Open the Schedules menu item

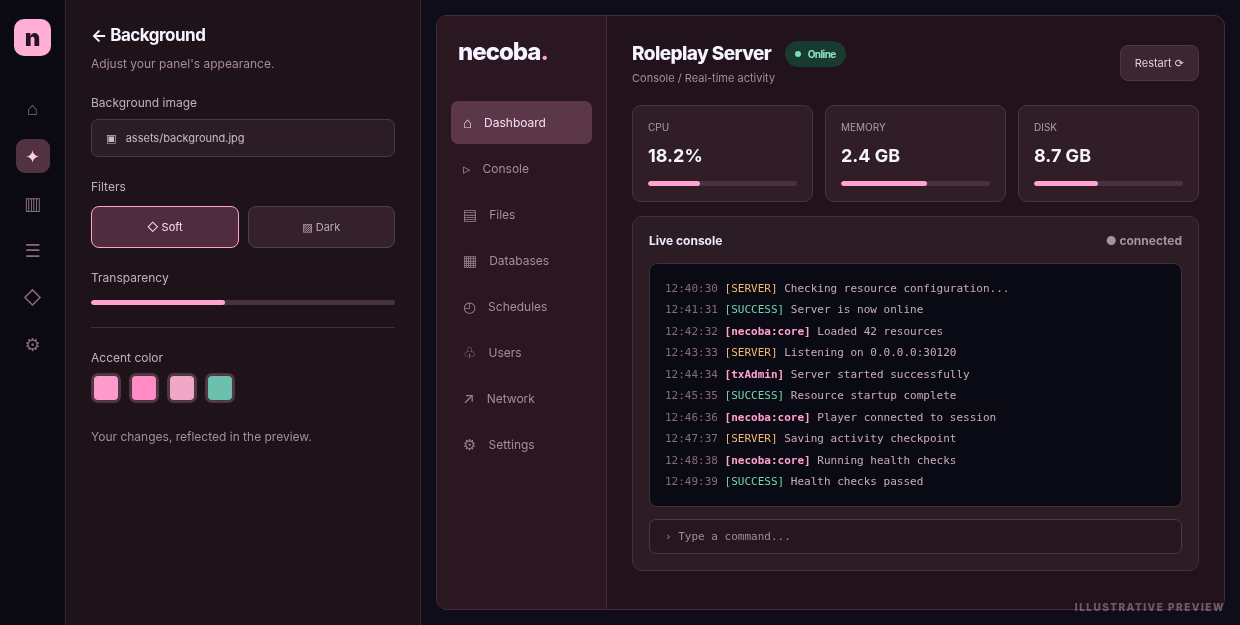pyautogui.click(x=521, y=307)
